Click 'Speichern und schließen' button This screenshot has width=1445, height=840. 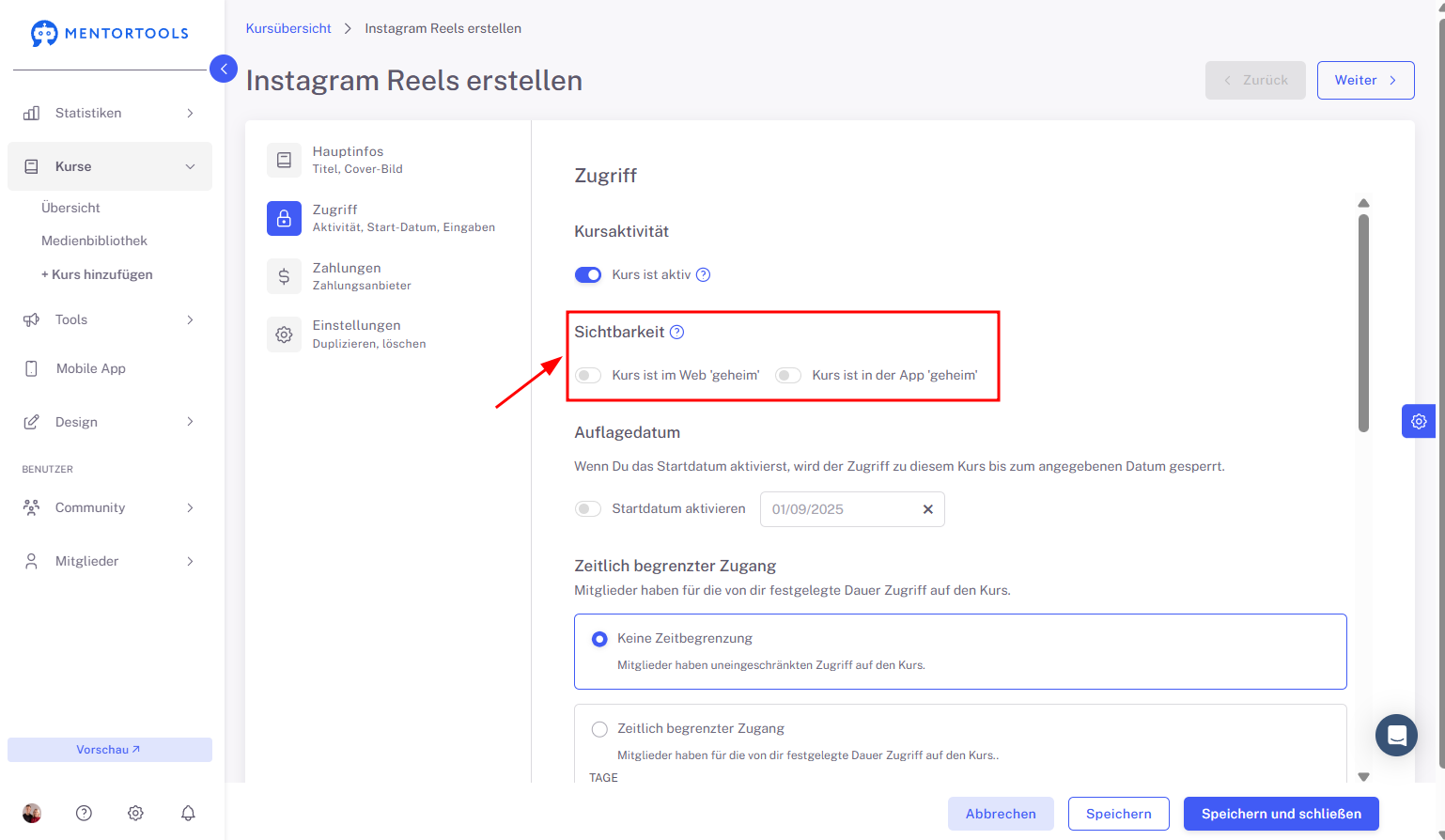[x=1281, y=814]
